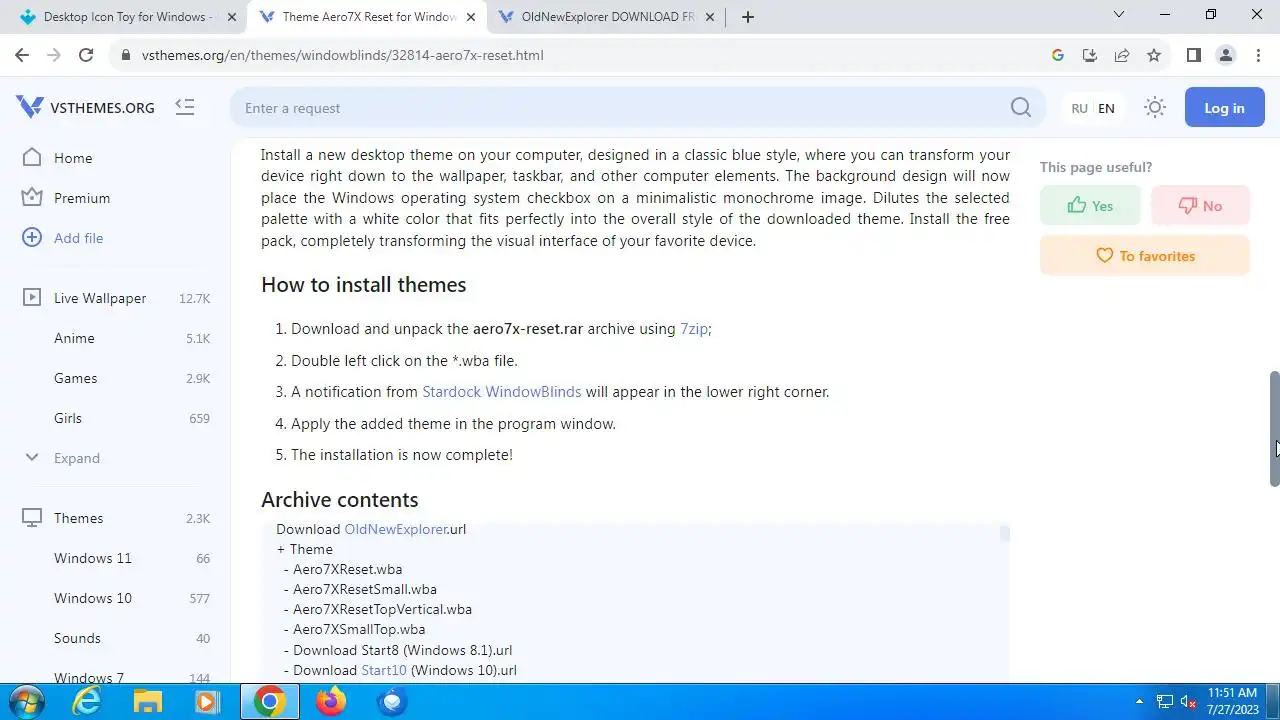Open the Games subcategory
1280x720 pixels.
(75, 378)
